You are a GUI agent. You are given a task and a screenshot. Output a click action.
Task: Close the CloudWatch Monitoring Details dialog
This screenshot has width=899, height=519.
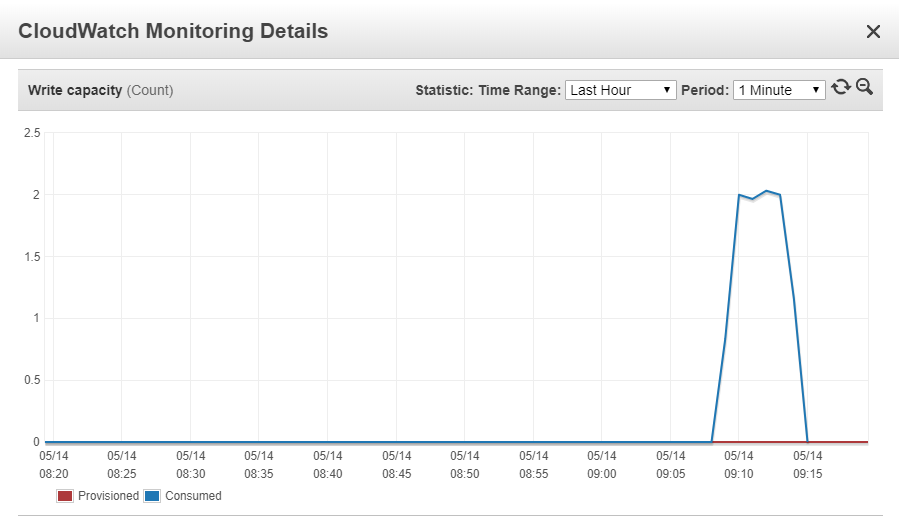click(873, 32)
